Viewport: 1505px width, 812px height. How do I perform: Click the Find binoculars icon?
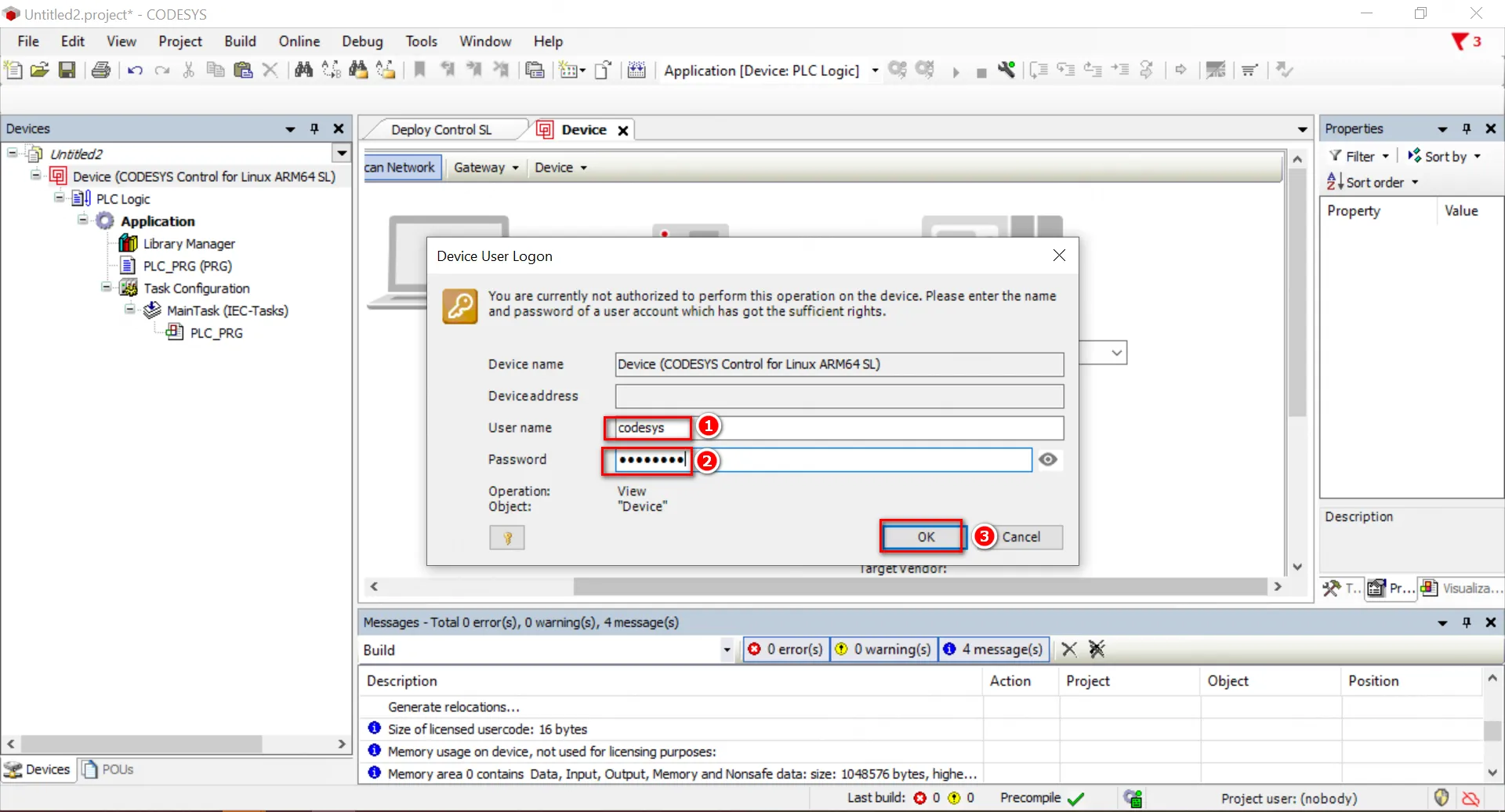(303, 70)
